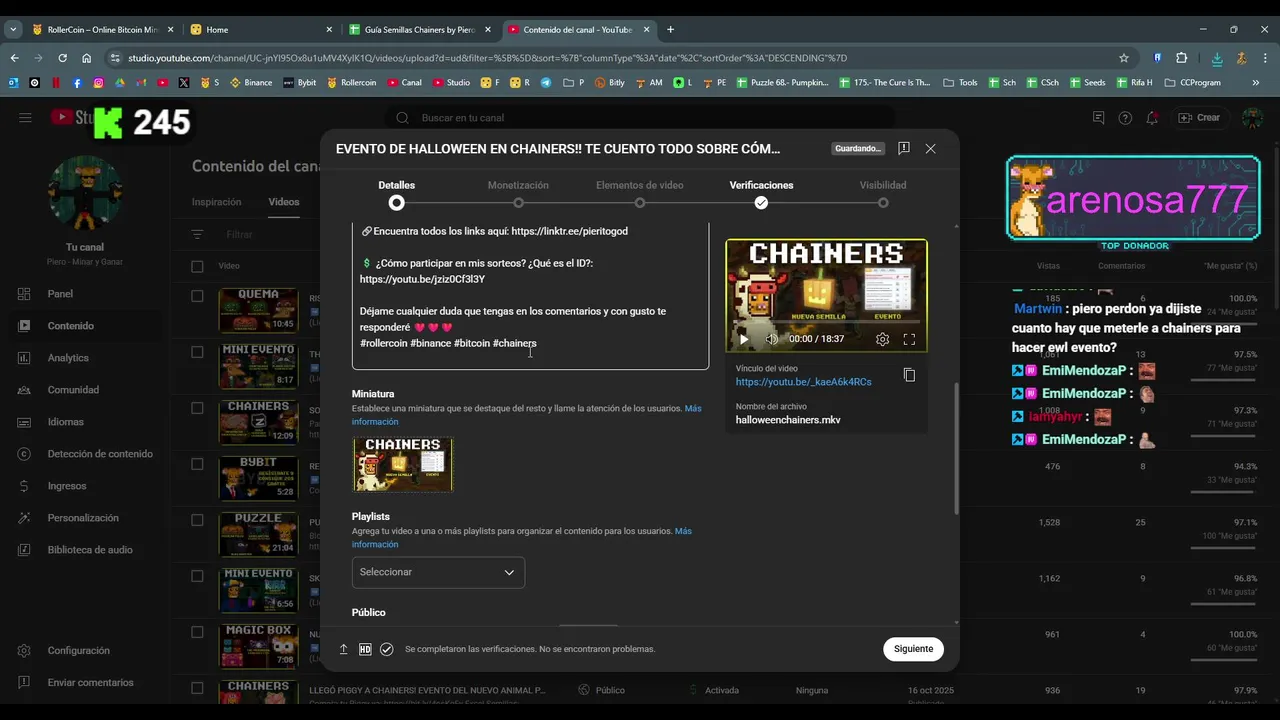Copy the video link icon
This screenshot has height=720, width=1280.
click(x=909, y=375)
